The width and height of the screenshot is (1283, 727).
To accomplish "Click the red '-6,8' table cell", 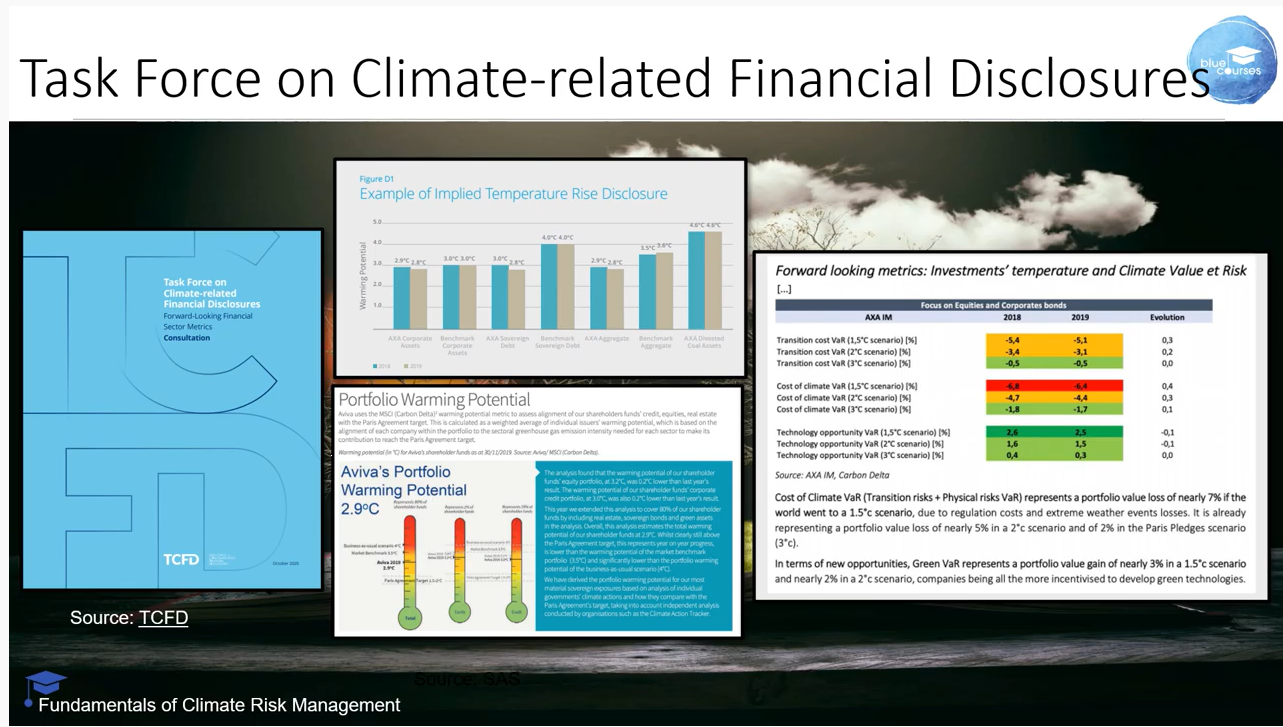I will coord(1013,386).
